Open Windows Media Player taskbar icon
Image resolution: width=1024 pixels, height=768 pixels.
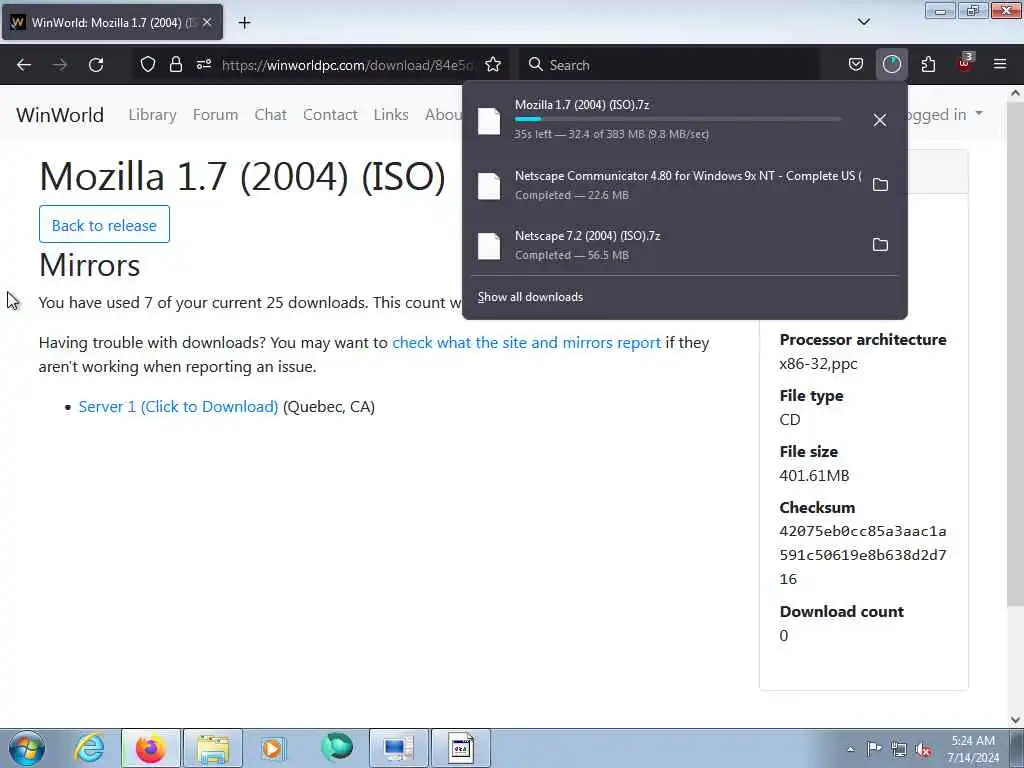273,748
